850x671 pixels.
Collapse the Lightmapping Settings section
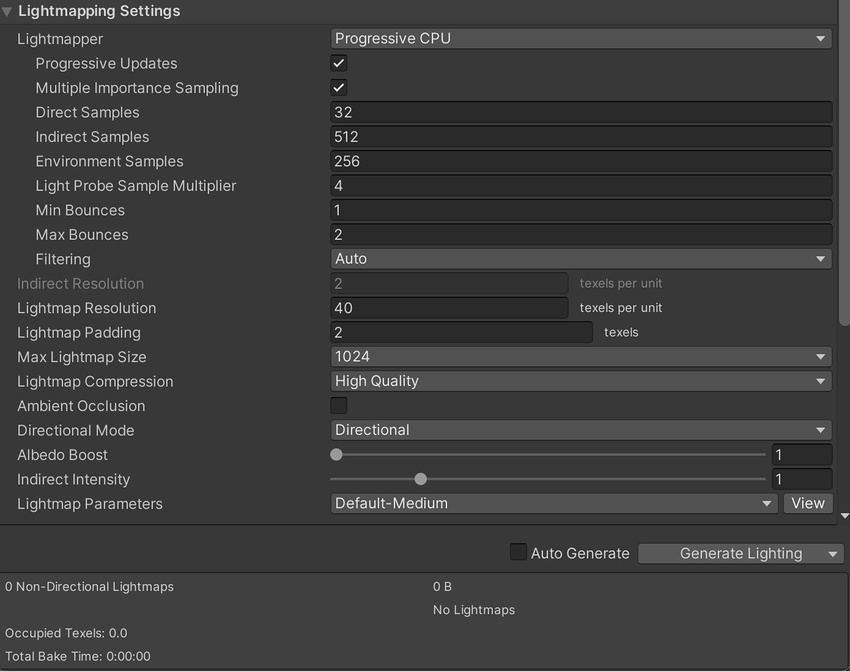pyautogui.click(x=8, y=12)
